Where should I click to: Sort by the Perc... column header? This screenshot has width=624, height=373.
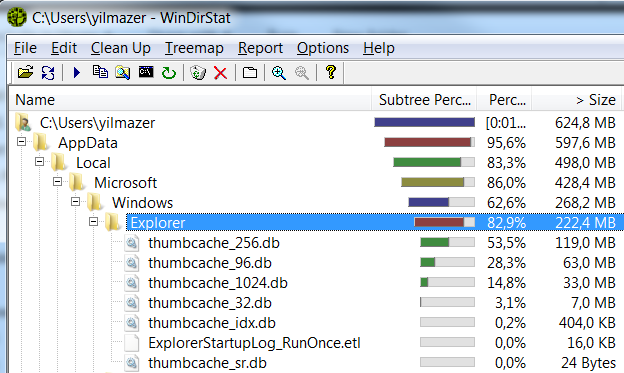(x=505, y=100)
